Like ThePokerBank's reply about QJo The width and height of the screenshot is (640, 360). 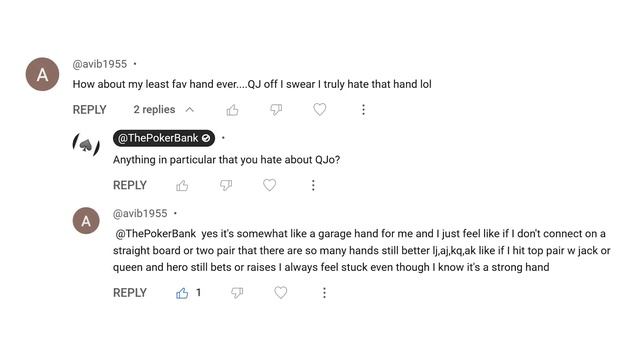182,186
